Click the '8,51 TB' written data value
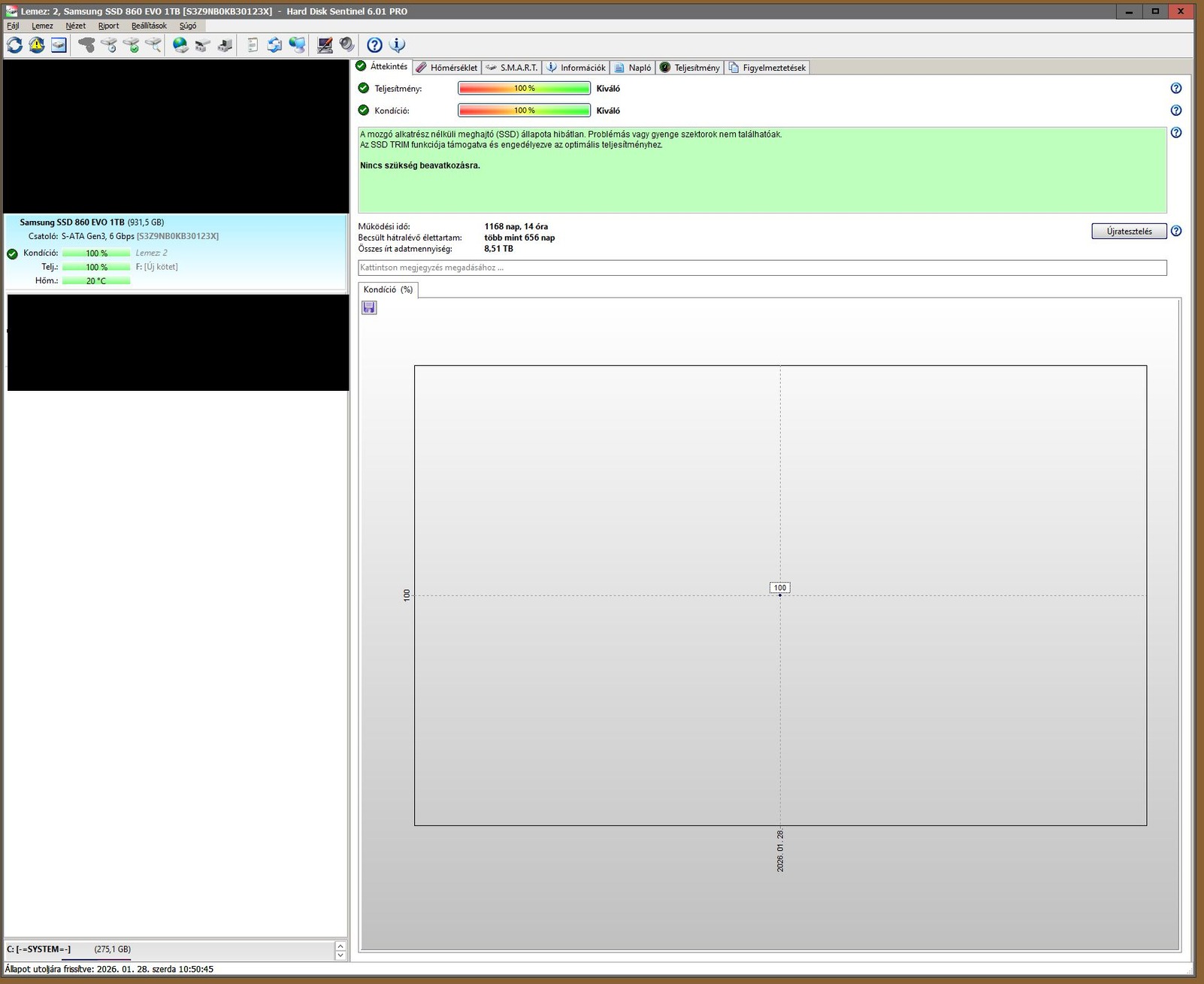1204x984 pixels. coord(498,248)
